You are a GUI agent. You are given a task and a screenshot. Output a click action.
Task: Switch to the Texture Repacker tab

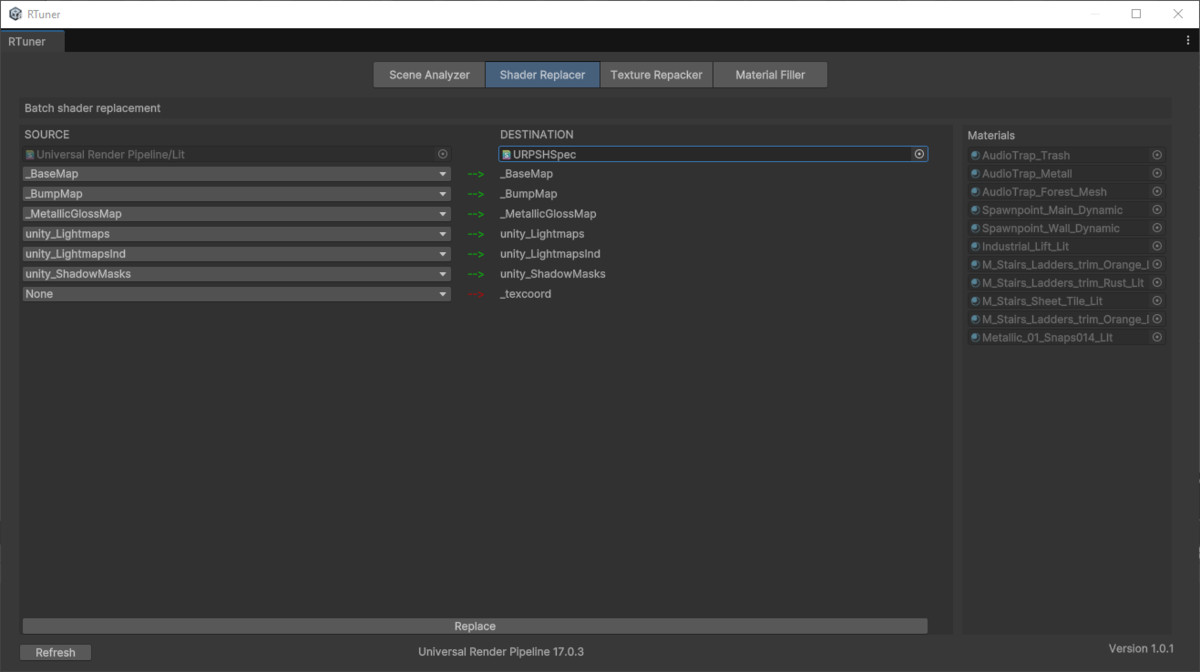[656, 74]
